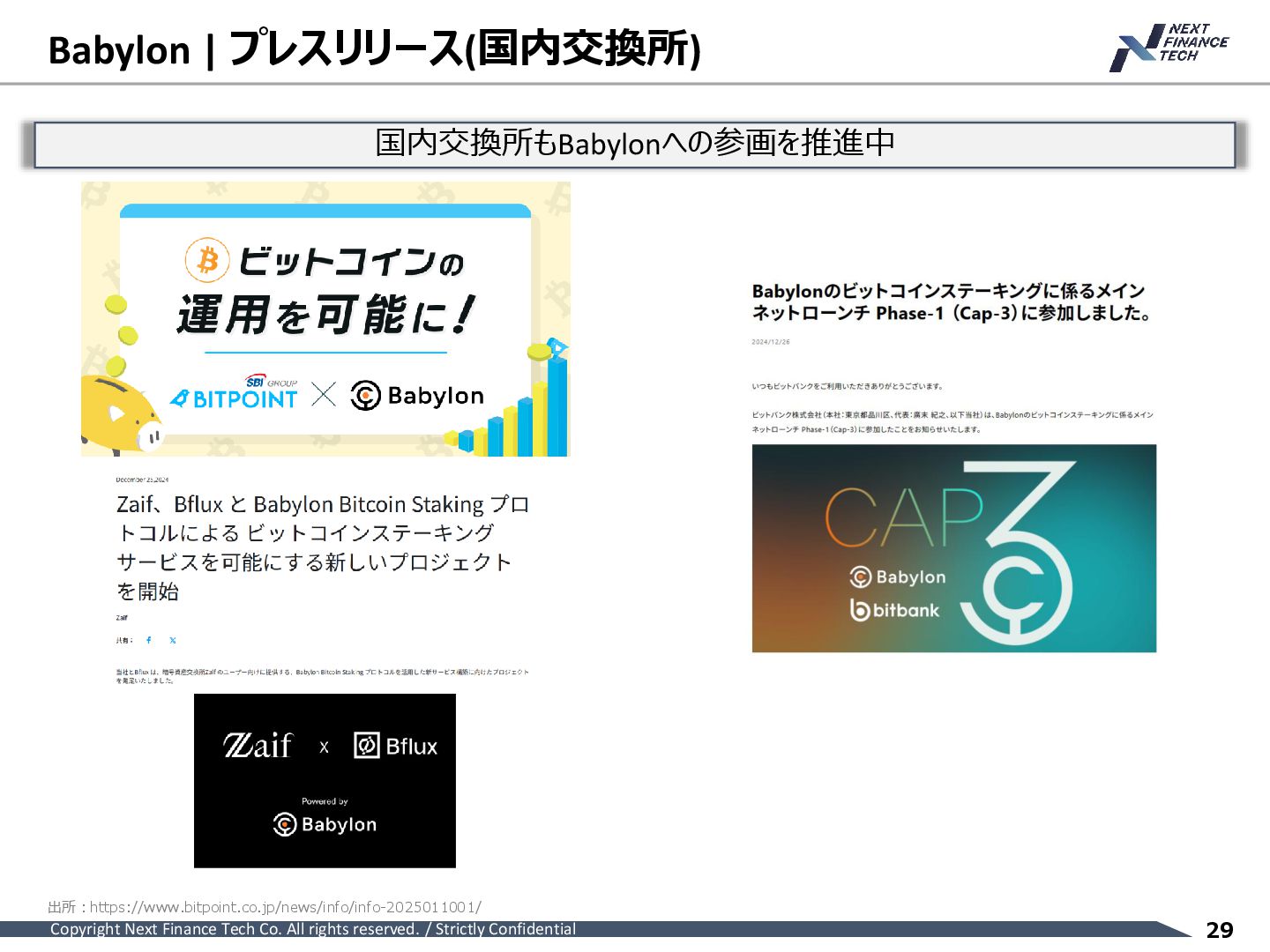The height and width of the screenshot is (952, 1270).
Task: Click the ビットバンク株式会社 paragraph
Action: [x=952, y=422]
